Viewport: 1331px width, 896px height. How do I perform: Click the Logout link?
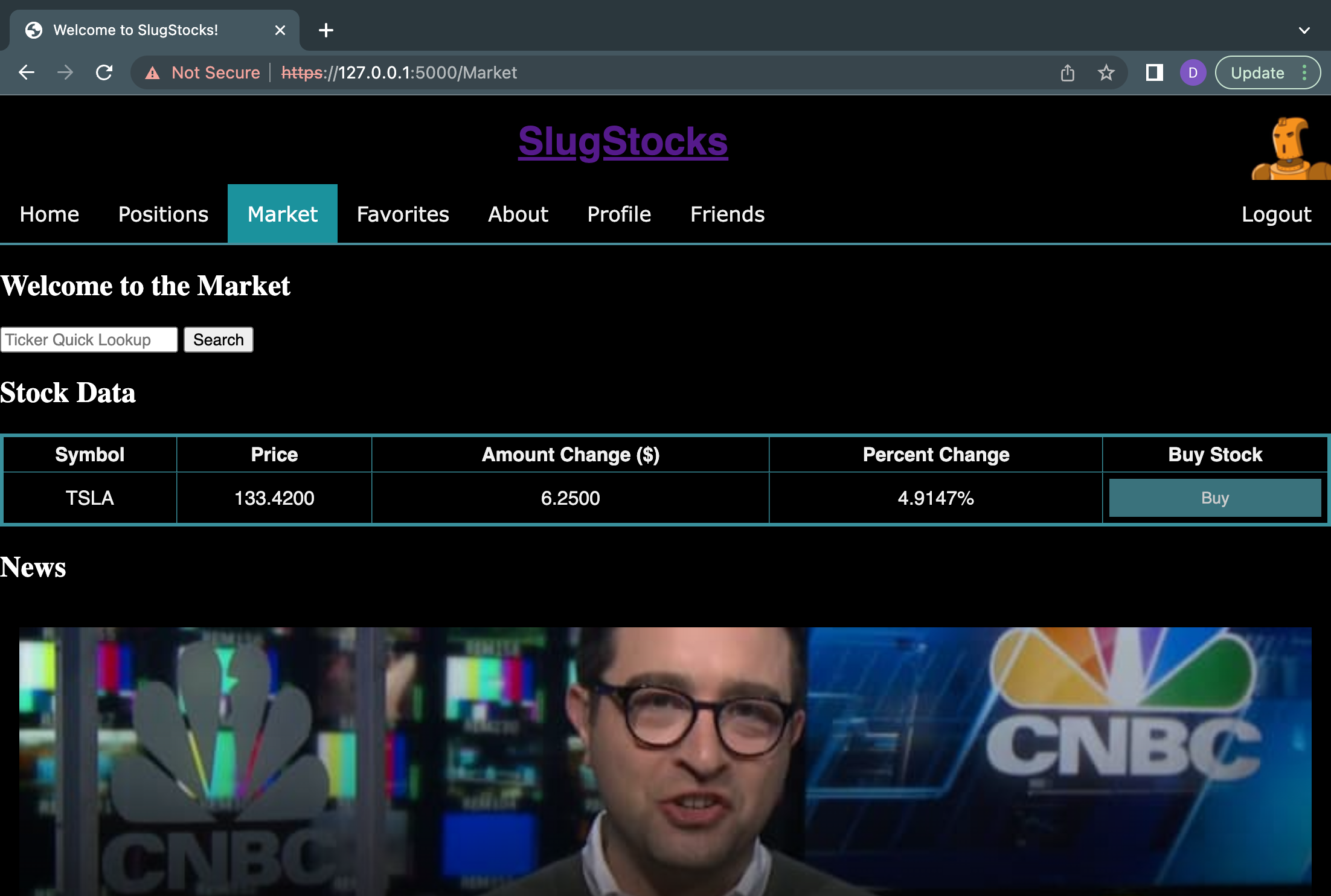click(1276, 214)
